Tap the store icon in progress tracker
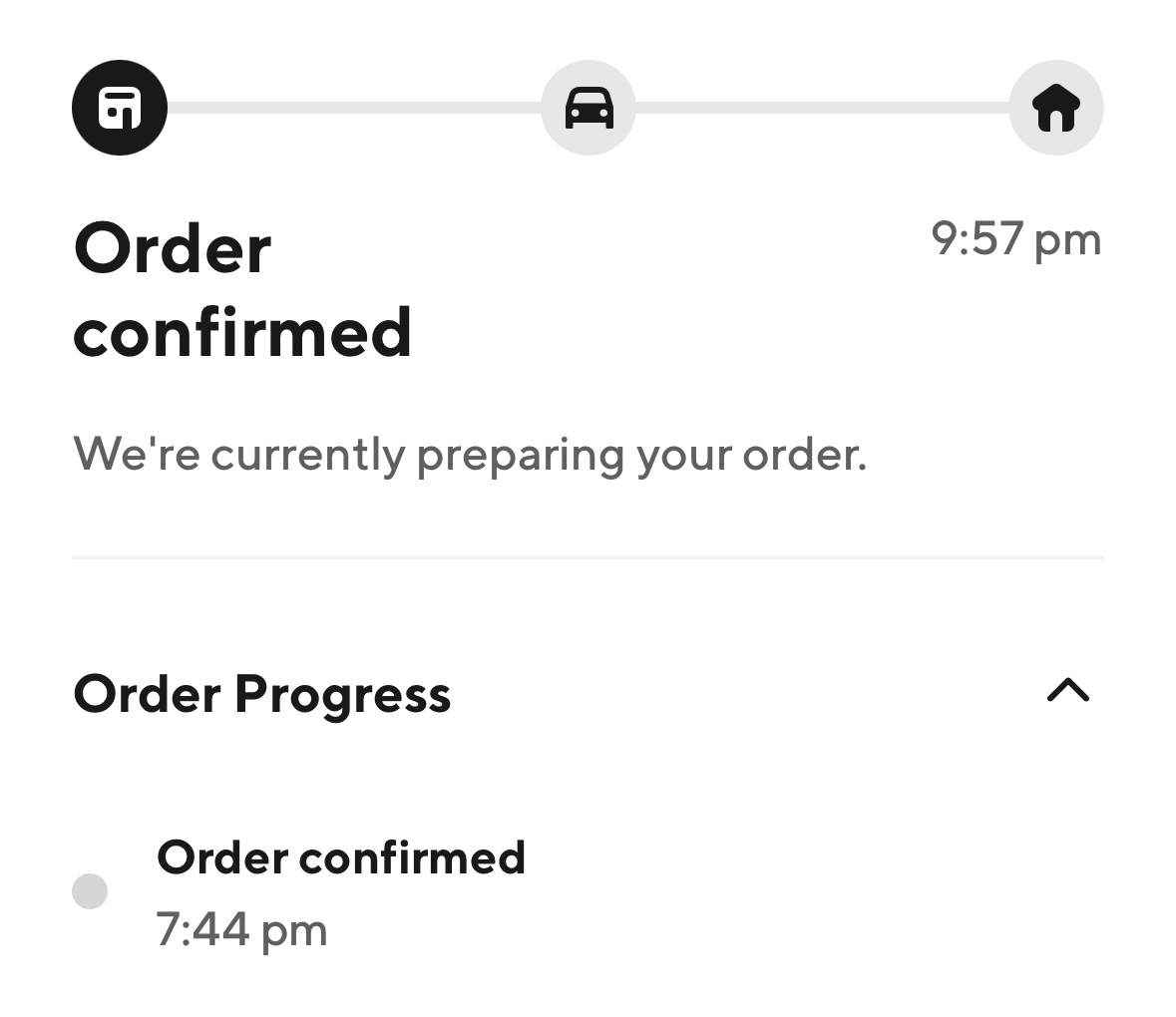Screen dimensions: 1176x1017 coord(120,108)
